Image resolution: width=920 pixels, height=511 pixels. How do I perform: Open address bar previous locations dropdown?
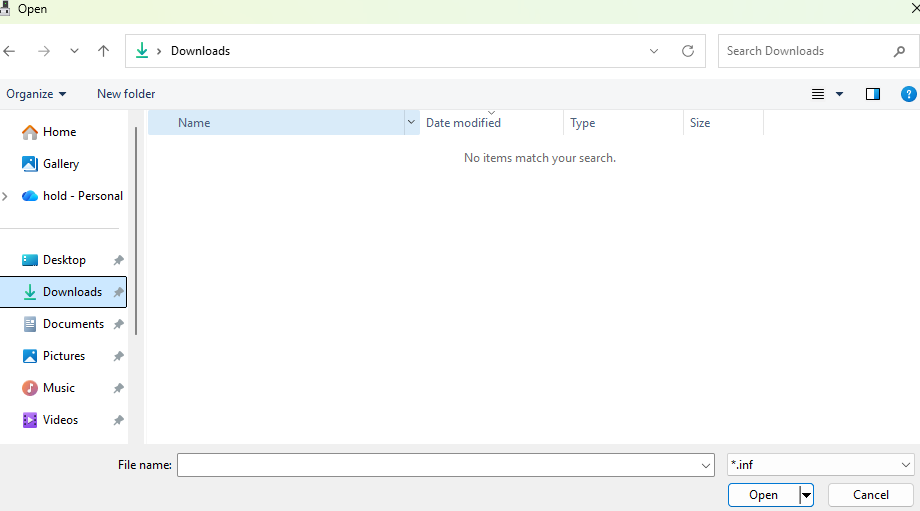(654, 51)
